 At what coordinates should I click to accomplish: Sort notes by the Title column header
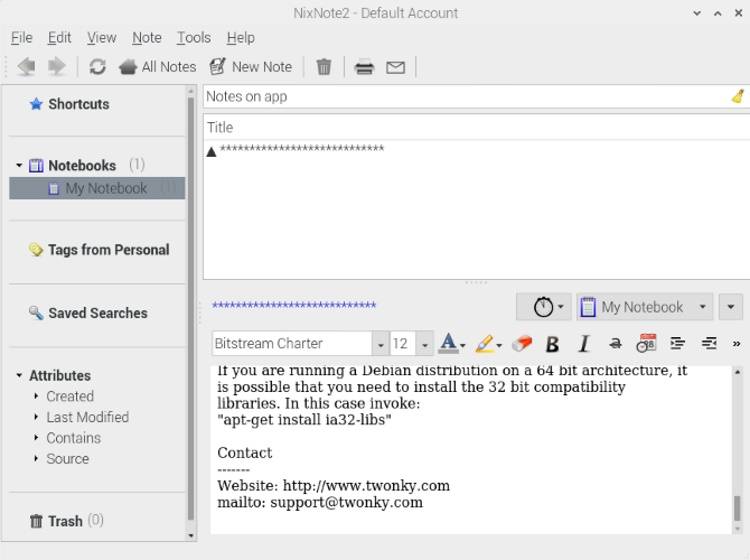pyautogui.click(x=476, y=127)
